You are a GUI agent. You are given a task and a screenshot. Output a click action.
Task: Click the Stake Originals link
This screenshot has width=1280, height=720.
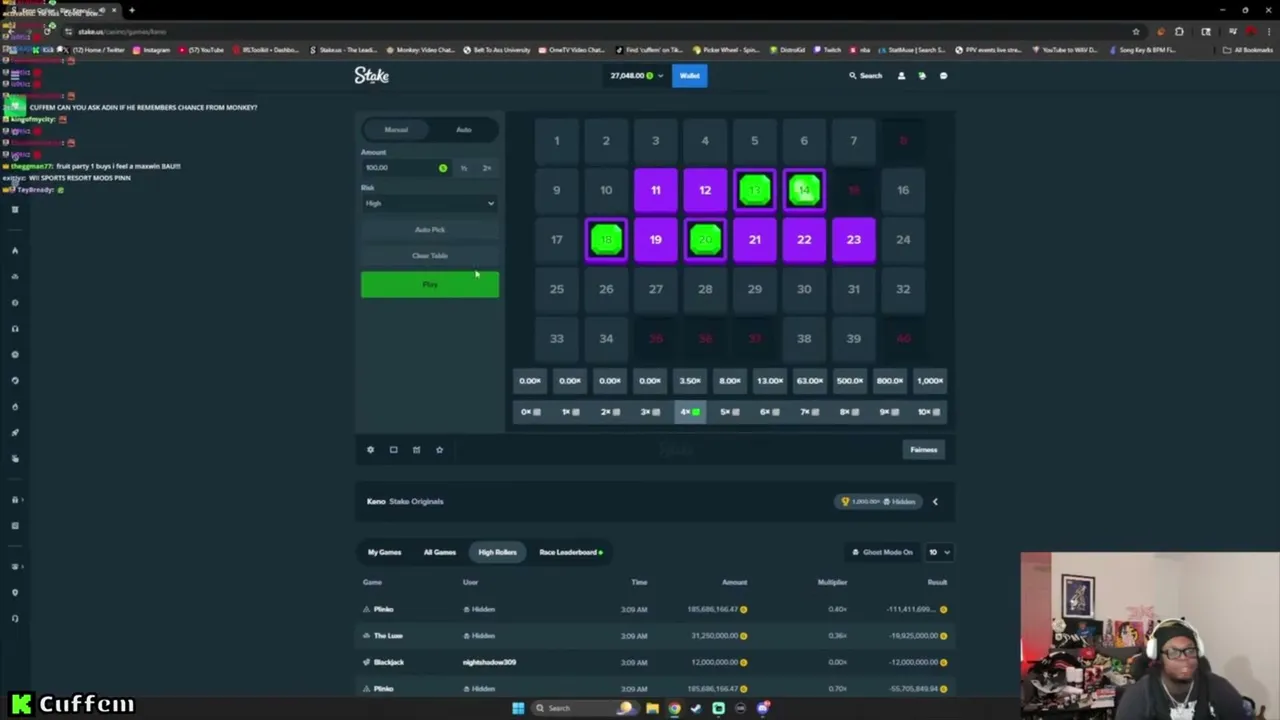coord(416,501)
